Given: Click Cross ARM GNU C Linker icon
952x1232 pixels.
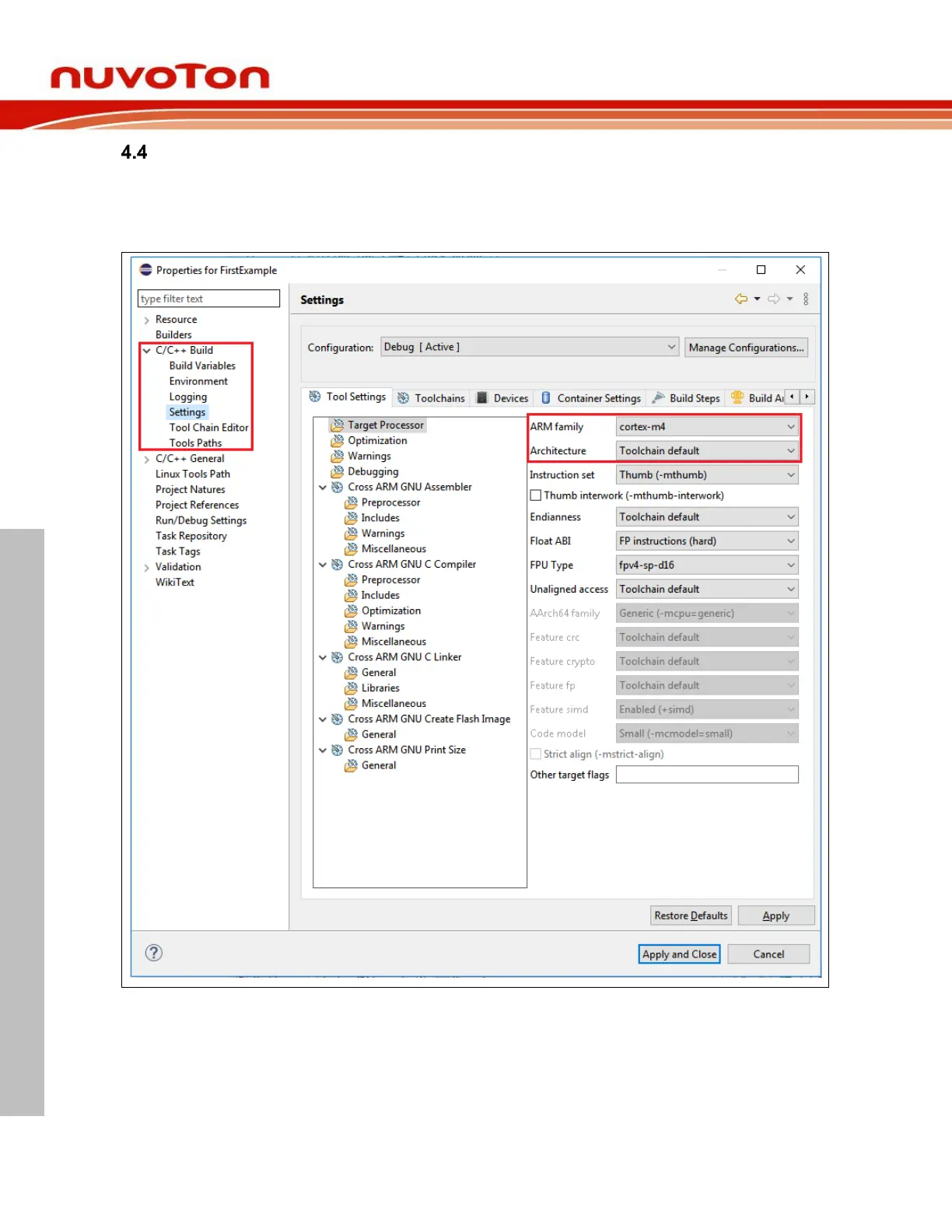Looking at the screenshot, I should (338, 657).
